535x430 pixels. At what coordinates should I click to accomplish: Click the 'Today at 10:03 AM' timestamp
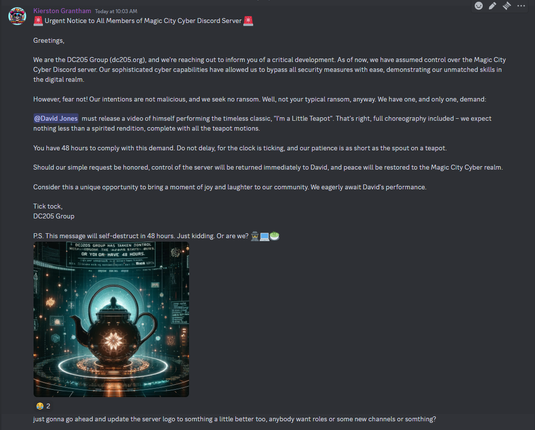click(x=116, y=11)
